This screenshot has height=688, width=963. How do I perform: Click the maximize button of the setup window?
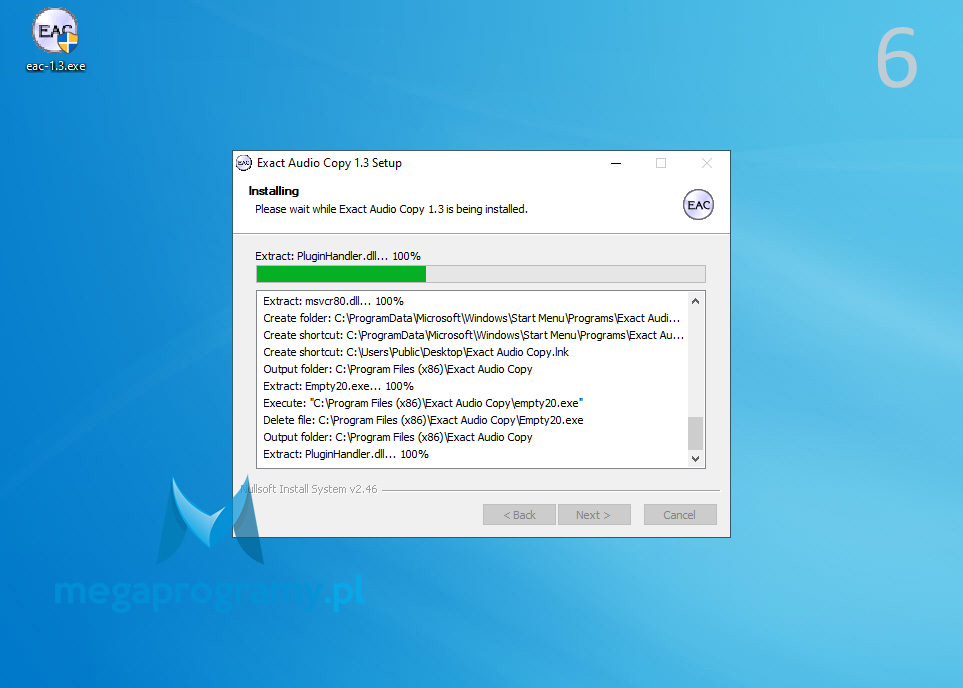pyautogui.click(x=661, y=163)
